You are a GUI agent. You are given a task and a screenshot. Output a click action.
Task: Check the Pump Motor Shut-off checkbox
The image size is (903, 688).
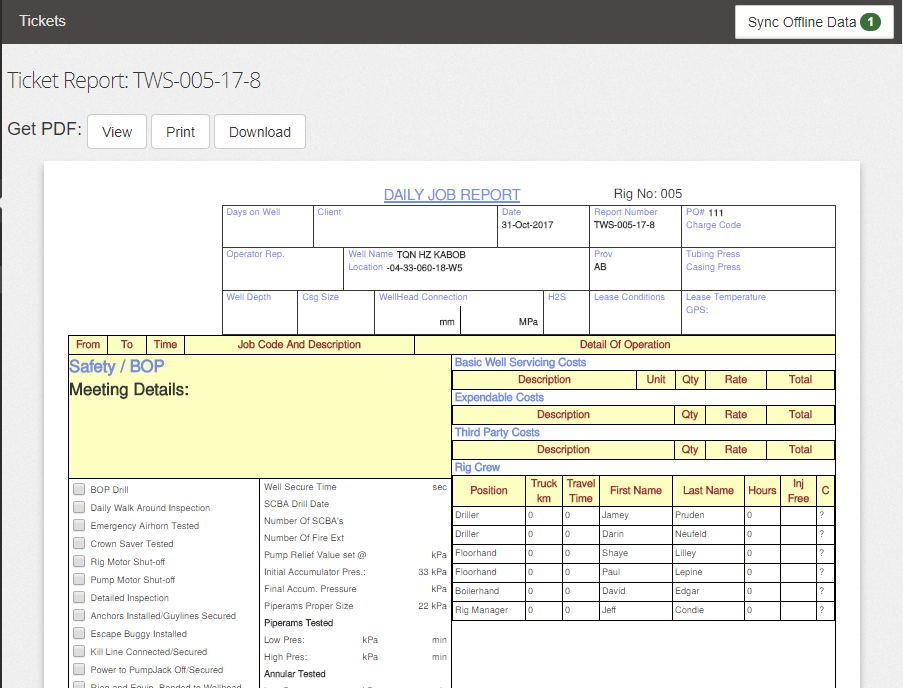pos(79,579)
